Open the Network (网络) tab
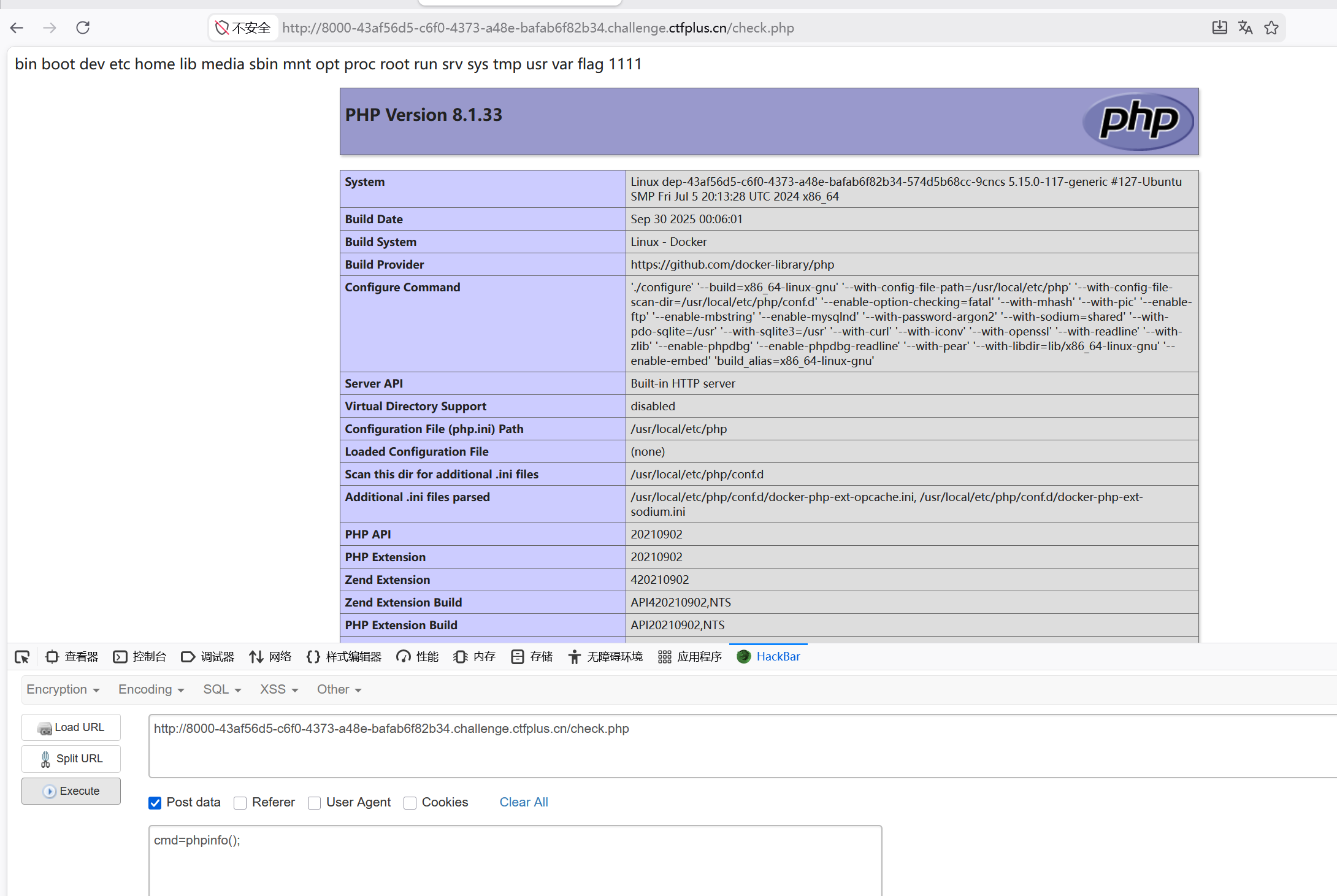This screenshot has height=896, width=1337. [x=270, y=657]
